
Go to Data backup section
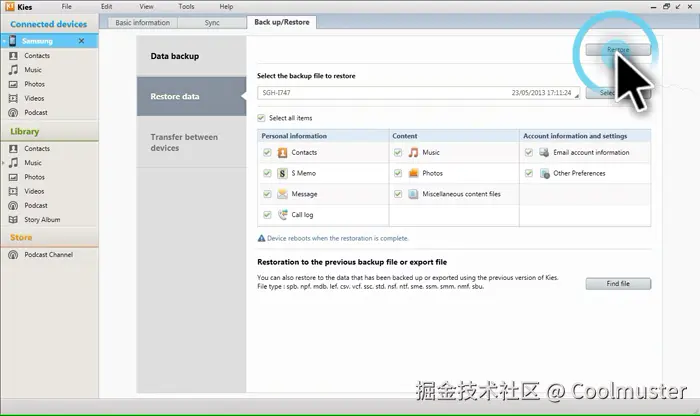[x=192, y=56]
